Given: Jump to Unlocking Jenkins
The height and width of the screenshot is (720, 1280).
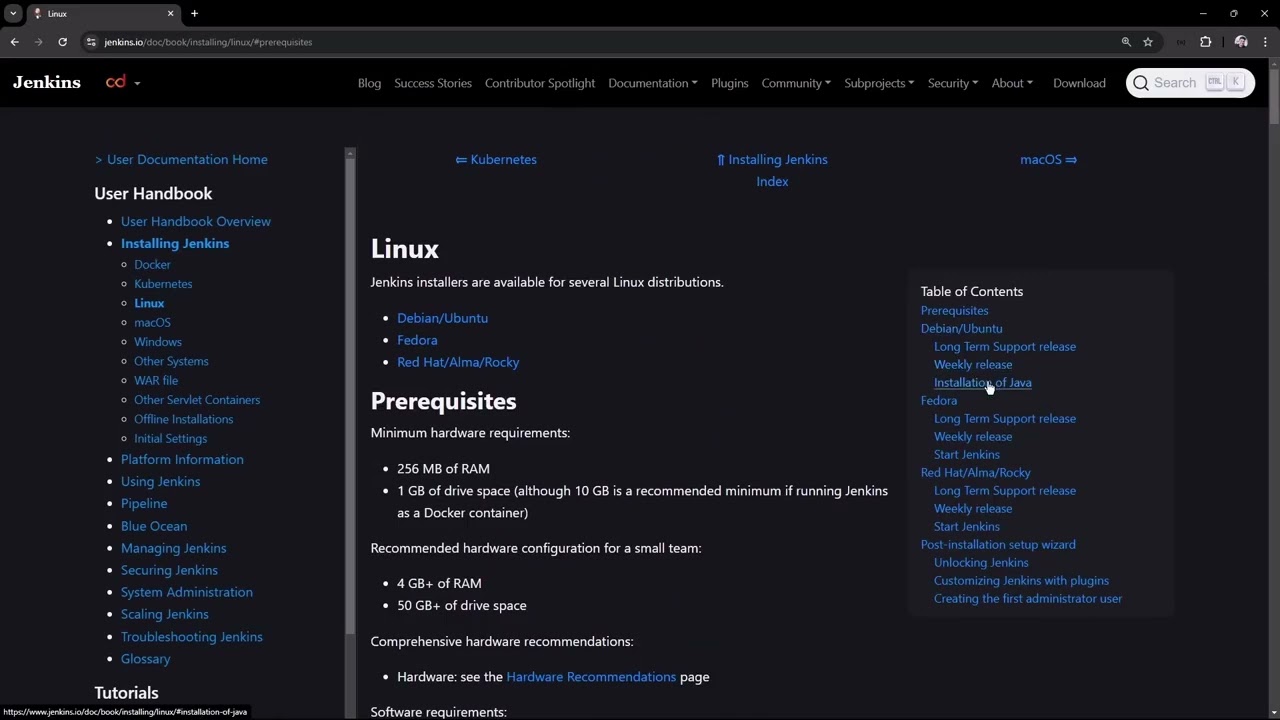Looking at the screenshot, I should (x=981, y=562).
